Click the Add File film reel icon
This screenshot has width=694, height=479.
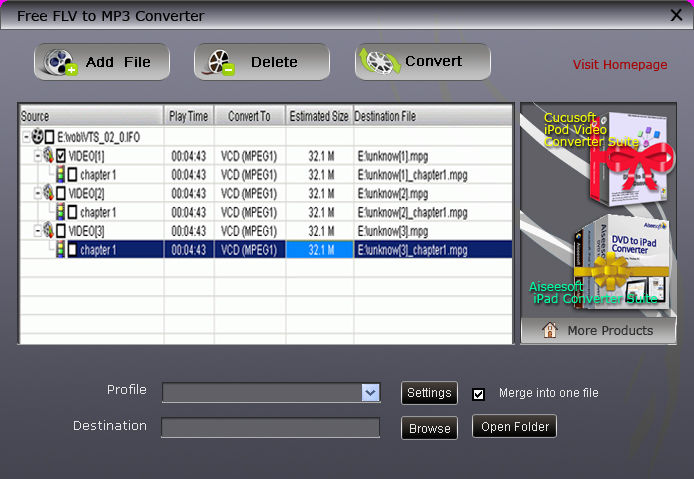(61, 62)
